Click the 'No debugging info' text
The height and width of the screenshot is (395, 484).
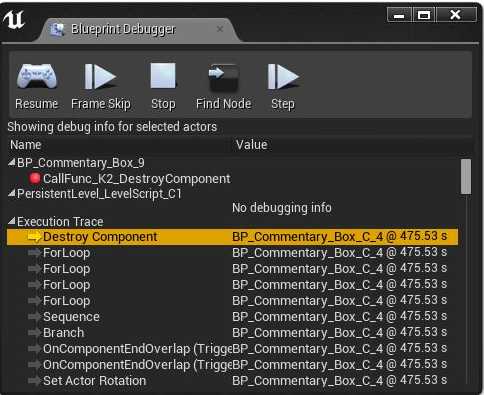tap(282, 208)
